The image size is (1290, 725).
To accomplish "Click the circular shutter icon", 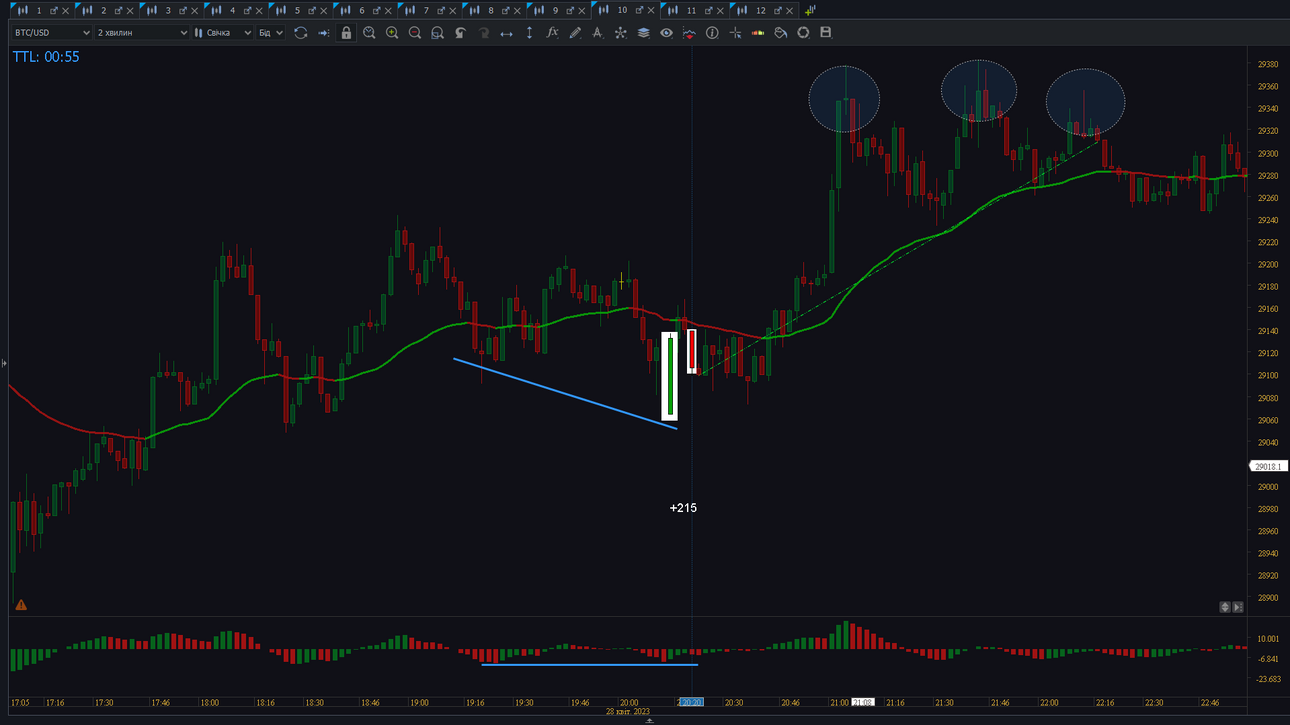I will coord(803,33).
